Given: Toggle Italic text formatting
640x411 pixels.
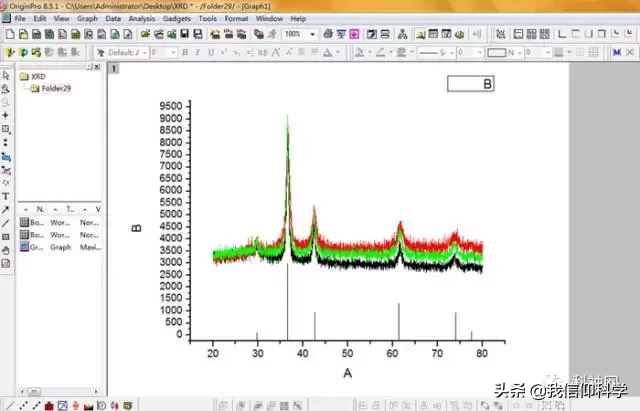Looking at the screenshot, I should click(x=198, y=52).
